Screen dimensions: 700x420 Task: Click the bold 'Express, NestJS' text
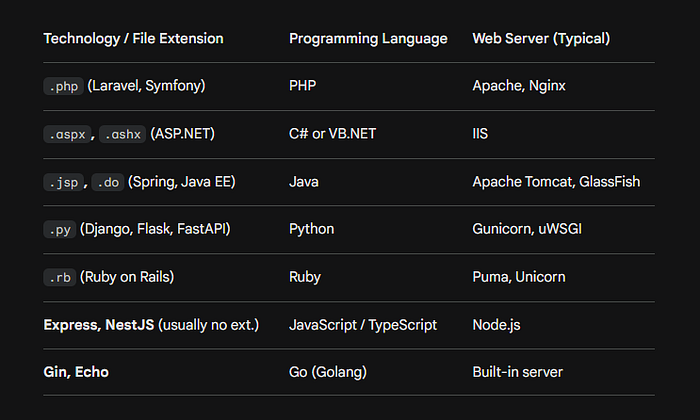click(99, 325)
